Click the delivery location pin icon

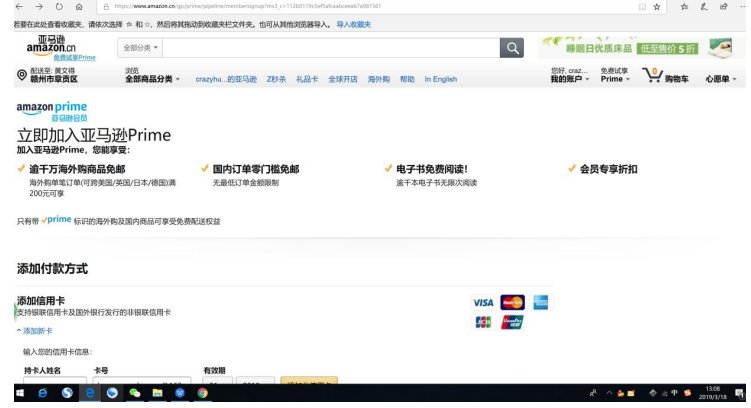coord(22,75)
